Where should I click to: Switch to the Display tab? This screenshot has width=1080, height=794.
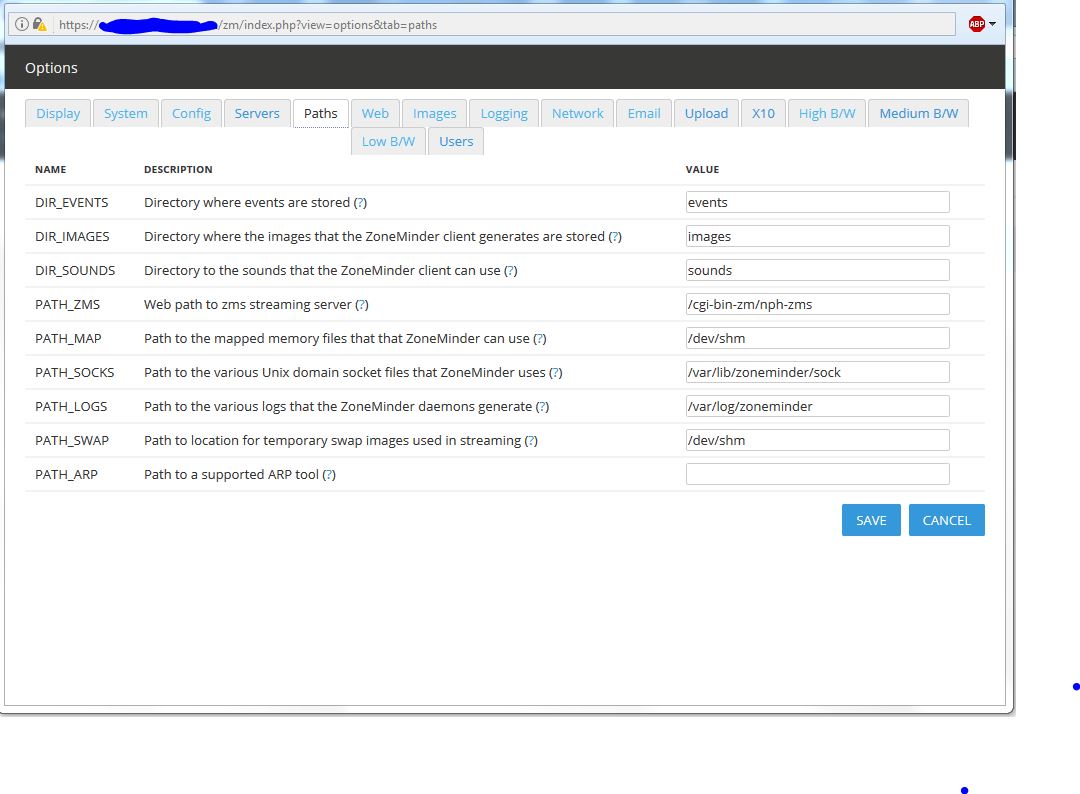(x=58, y=114)
